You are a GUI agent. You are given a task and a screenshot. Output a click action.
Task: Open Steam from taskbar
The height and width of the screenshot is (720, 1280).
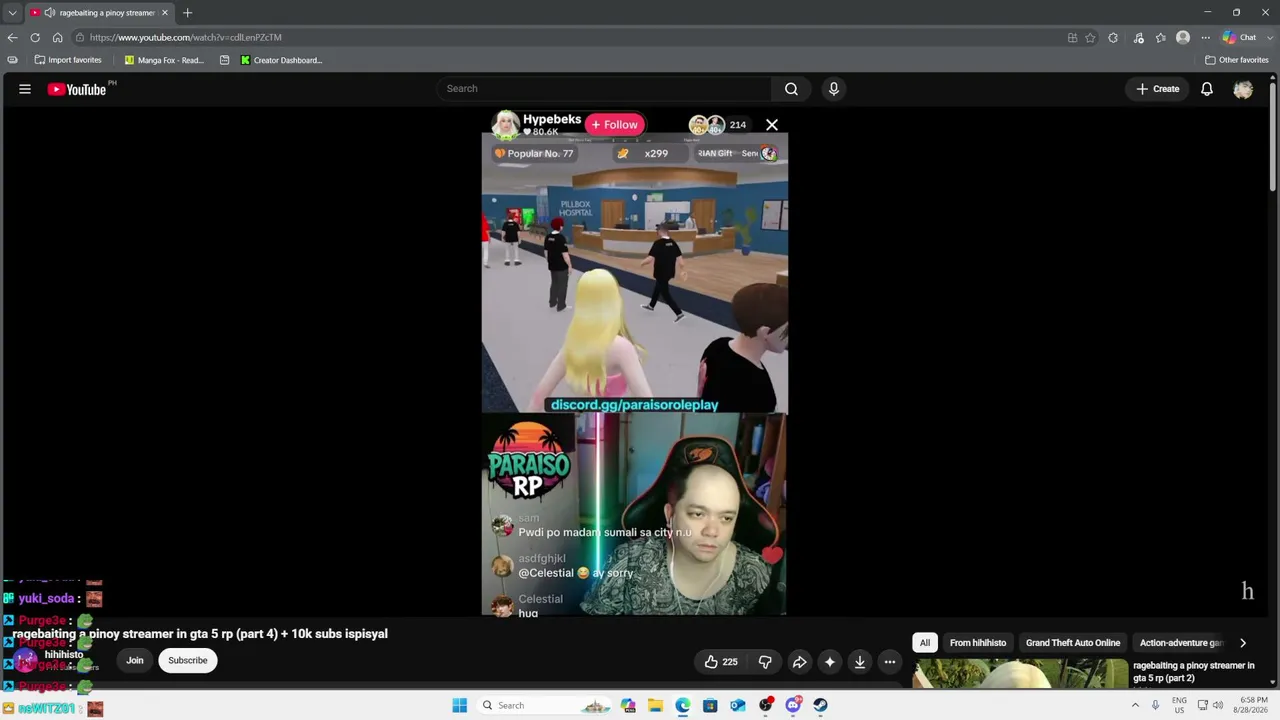(820, 706)
